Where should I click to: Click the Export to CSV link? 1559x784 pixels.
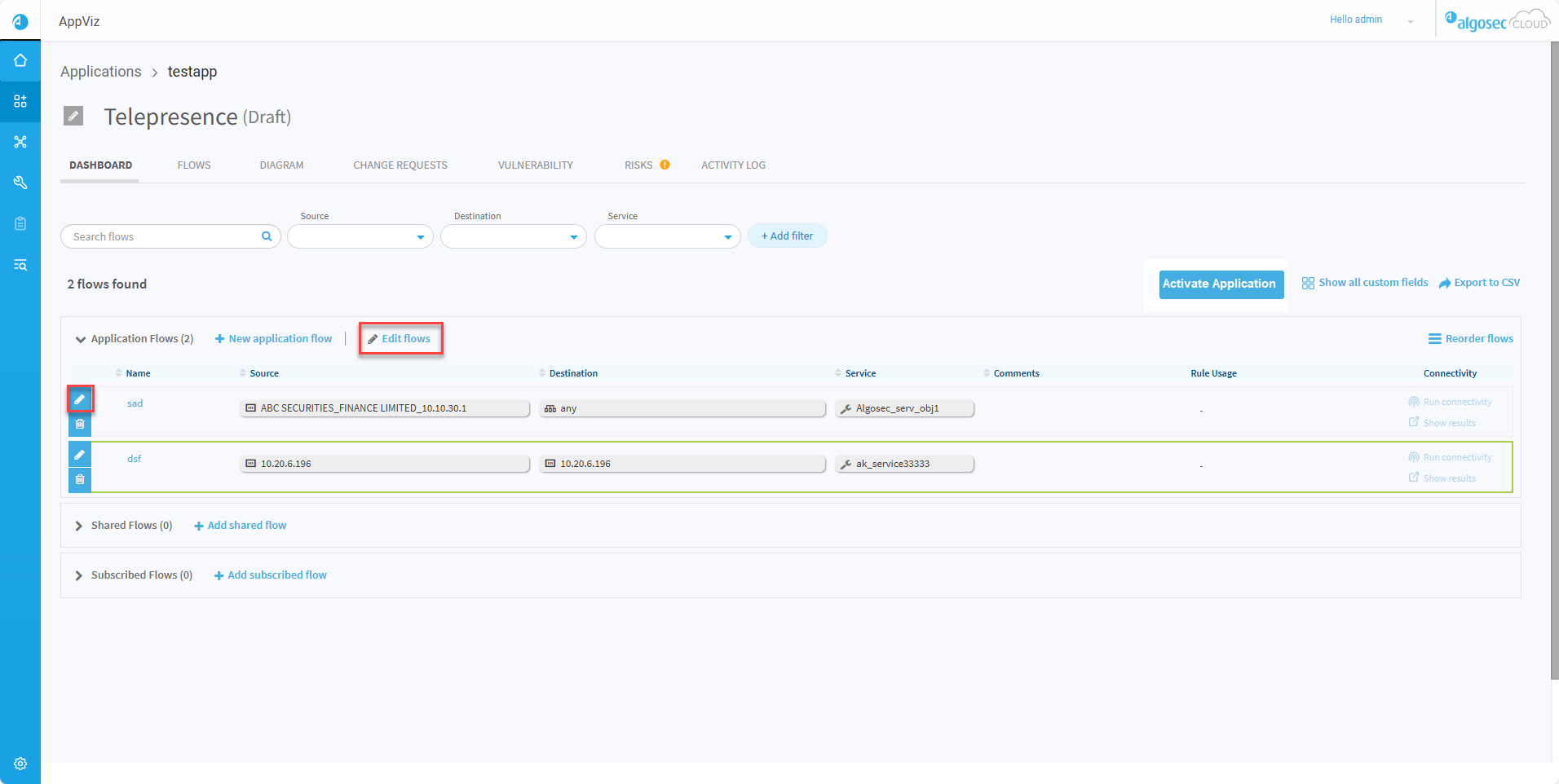point(1479,283)
